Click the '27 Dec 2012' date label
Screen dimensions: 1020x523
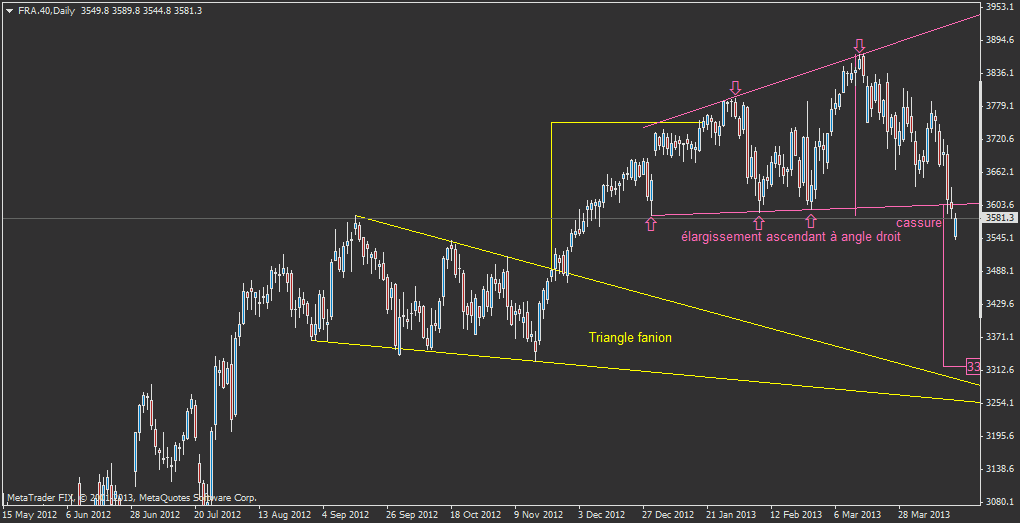click(x=668, y=514)
